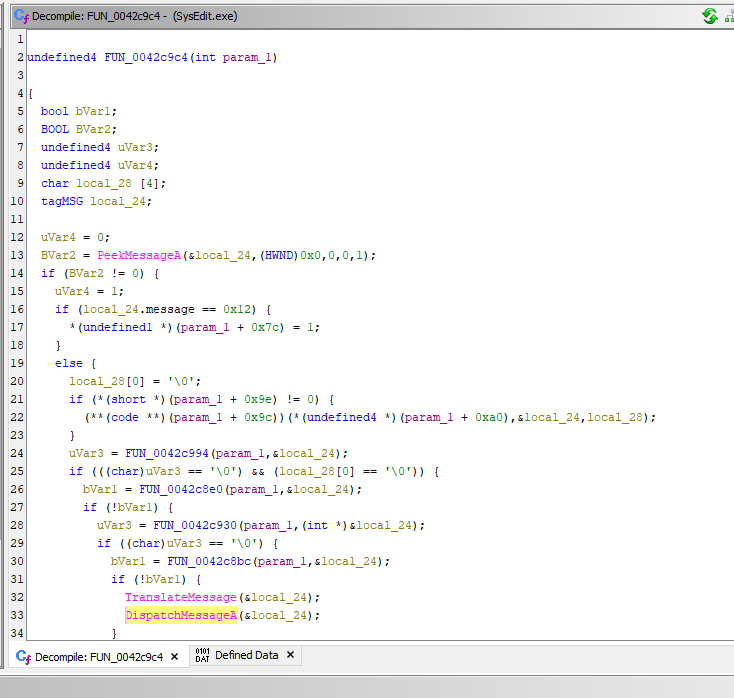
Task: Select the Decompile: FUN_0042c9c4 tab
Action: point(98,656)
